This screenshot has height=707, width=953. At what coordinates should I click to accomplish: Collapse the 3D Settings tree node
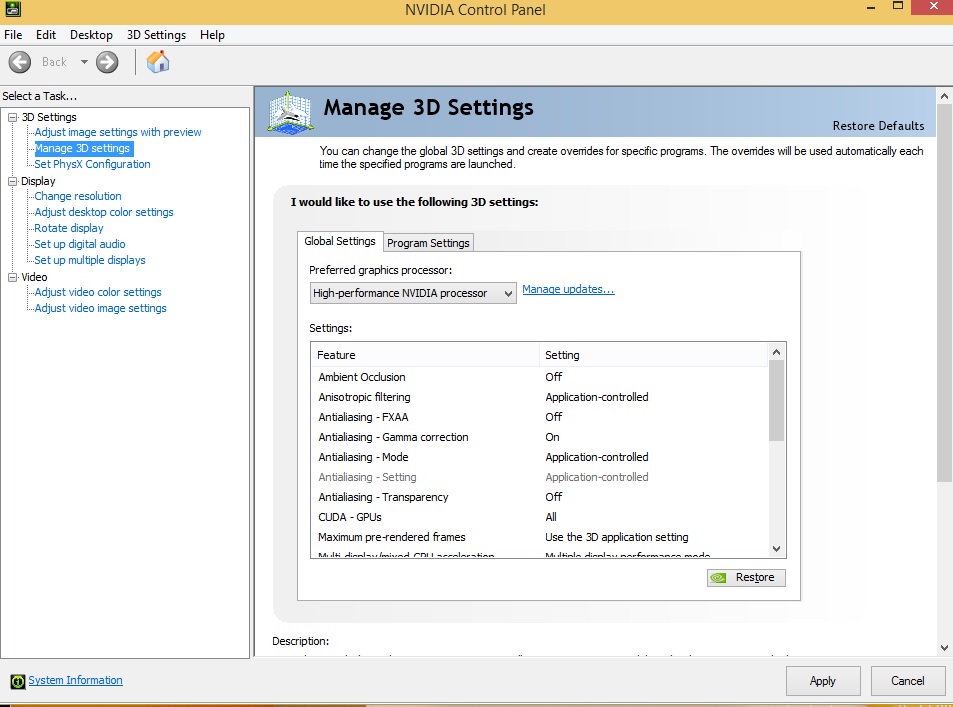point(12,117)
